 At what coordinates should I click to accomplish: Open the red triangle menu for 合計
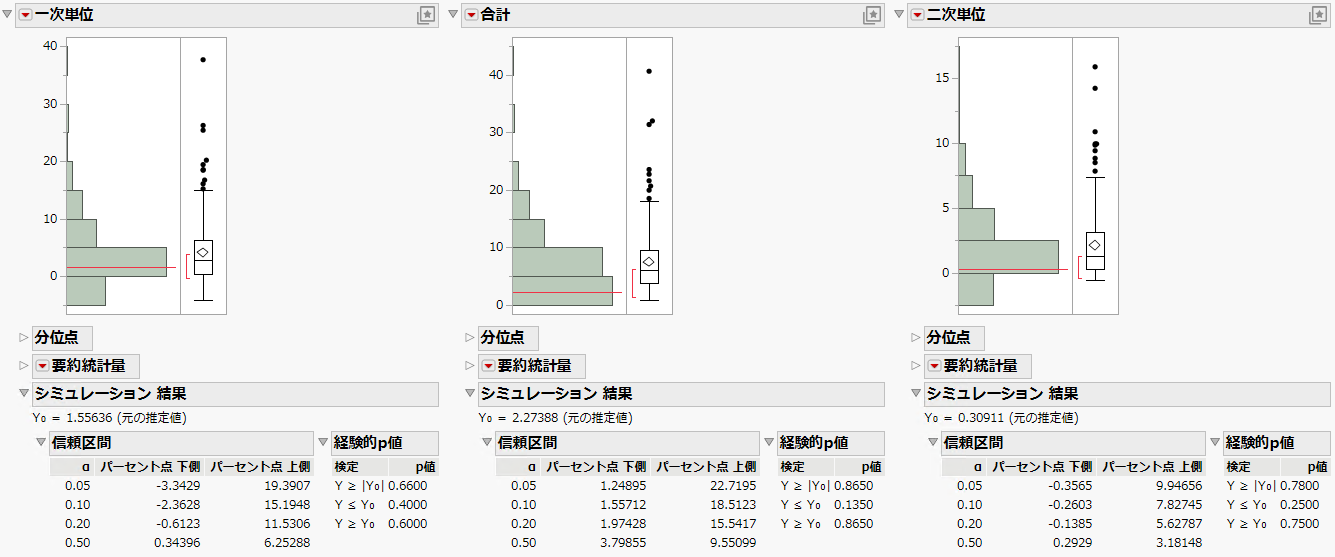point(471,15)
